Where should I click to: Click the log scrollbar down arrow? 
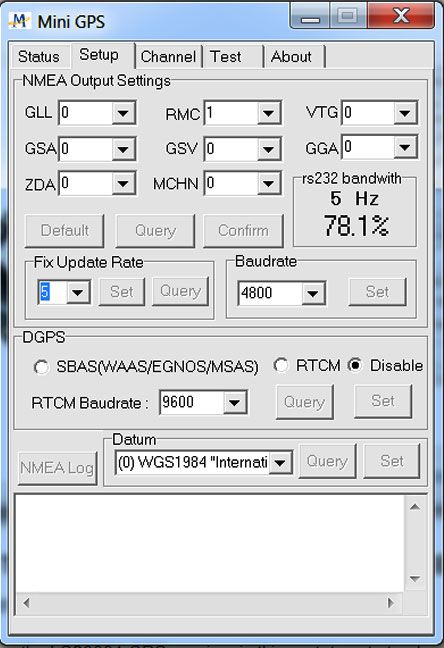click(415, 579)
